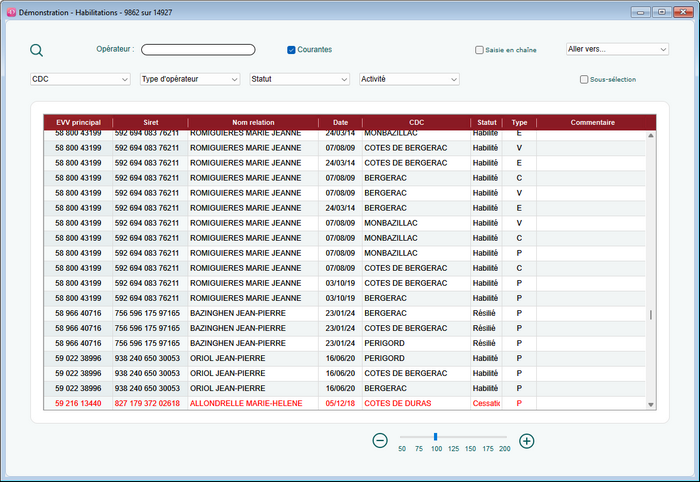Viewport: 700px width, 482px height.
Task: Expand the Type d'opérateur dropdown
Action: point(190,79)
